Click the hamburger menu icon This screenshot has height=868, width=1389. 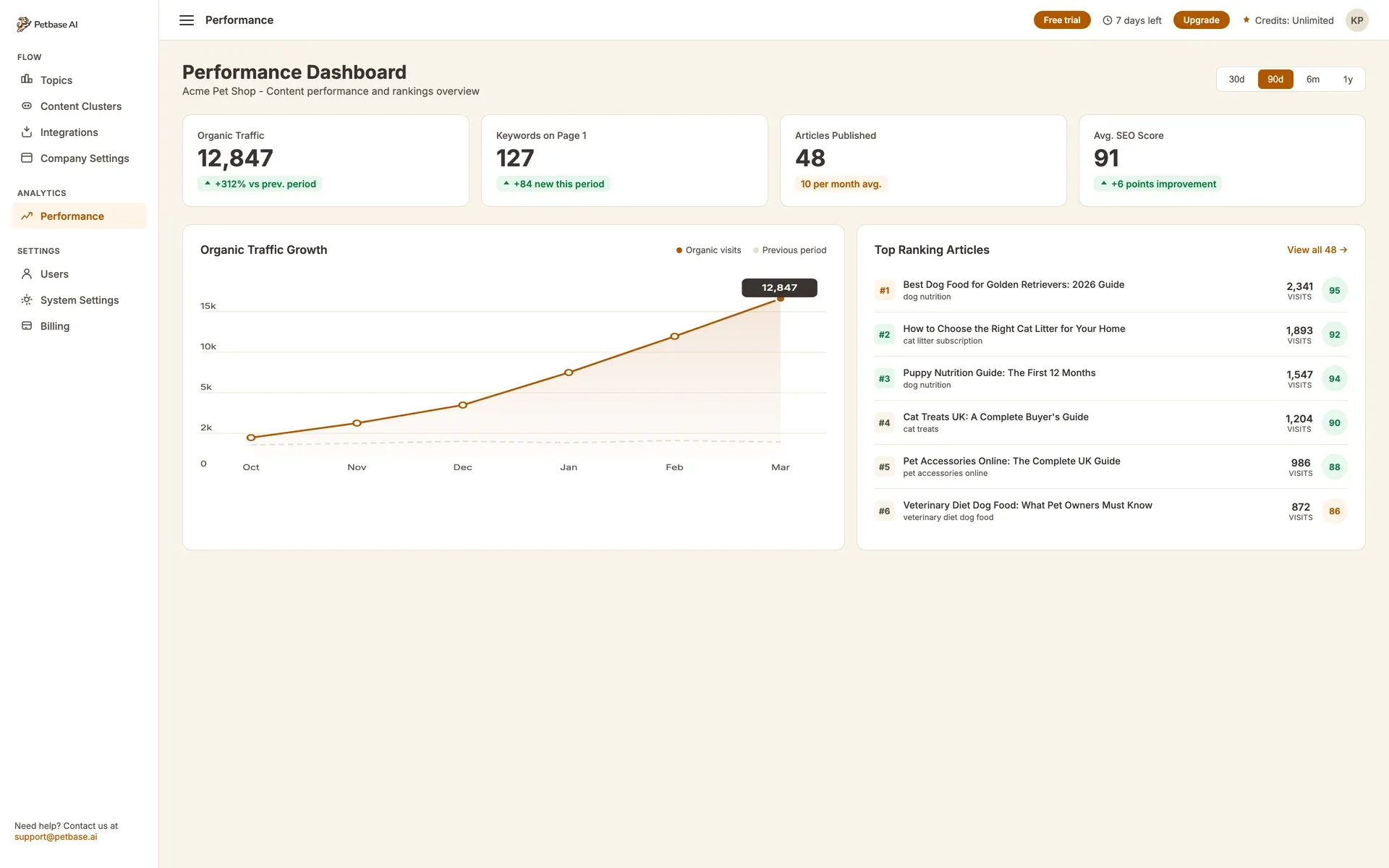tap(187, 20)
